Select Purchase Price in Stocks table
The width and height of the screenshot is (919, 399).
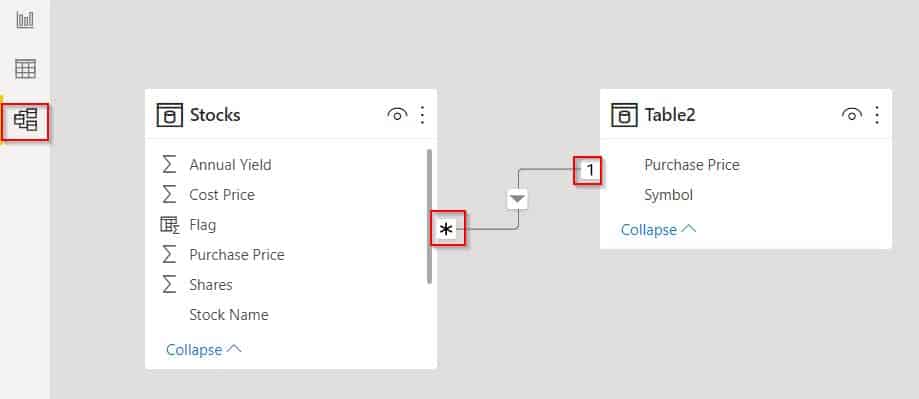pos(237,255)
